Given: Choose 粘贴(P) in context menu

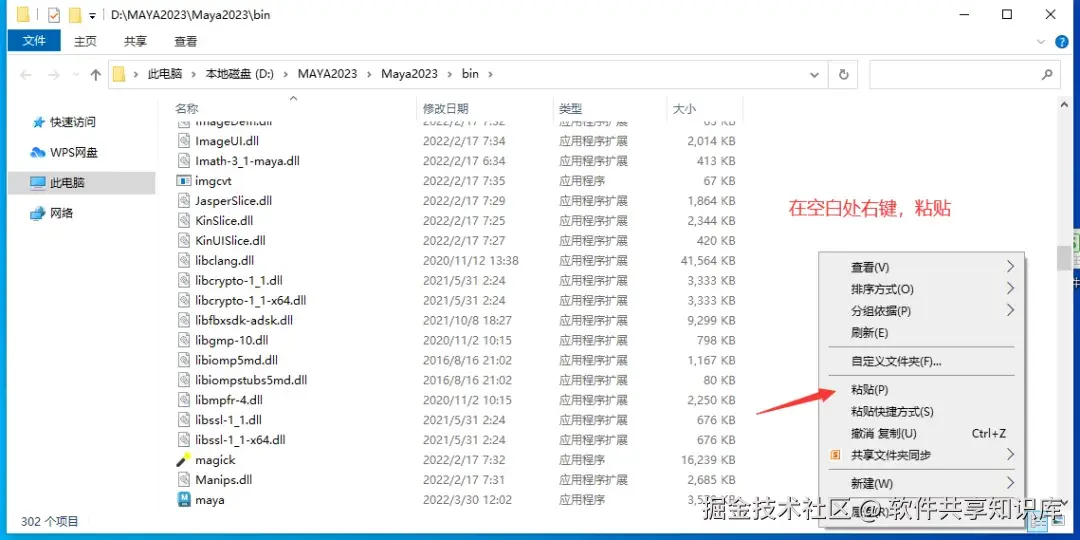Looking at the screenshot, I should 921,389.
